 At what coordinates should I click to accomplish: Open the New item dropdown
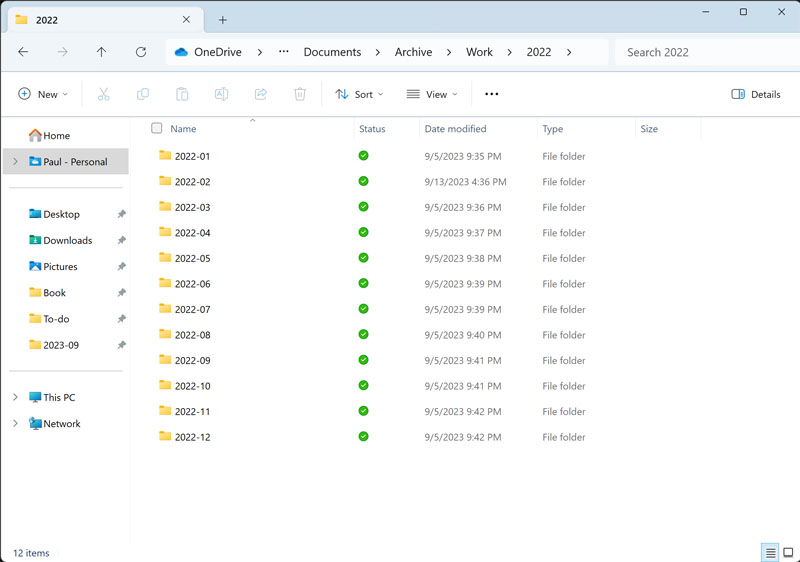tap(43, 94)
